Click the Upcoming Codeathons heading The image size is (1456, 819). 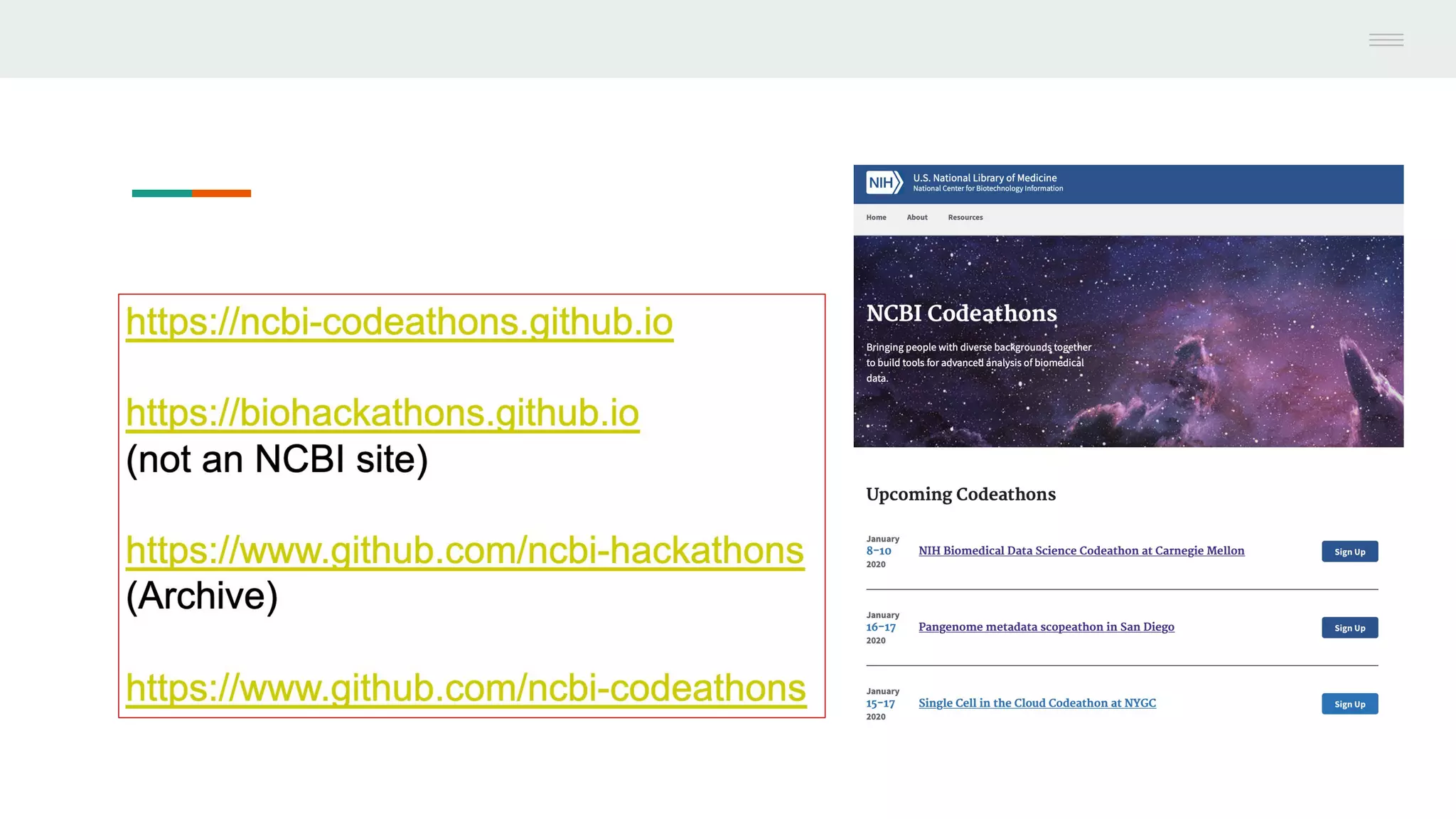[x=960, y=494]
